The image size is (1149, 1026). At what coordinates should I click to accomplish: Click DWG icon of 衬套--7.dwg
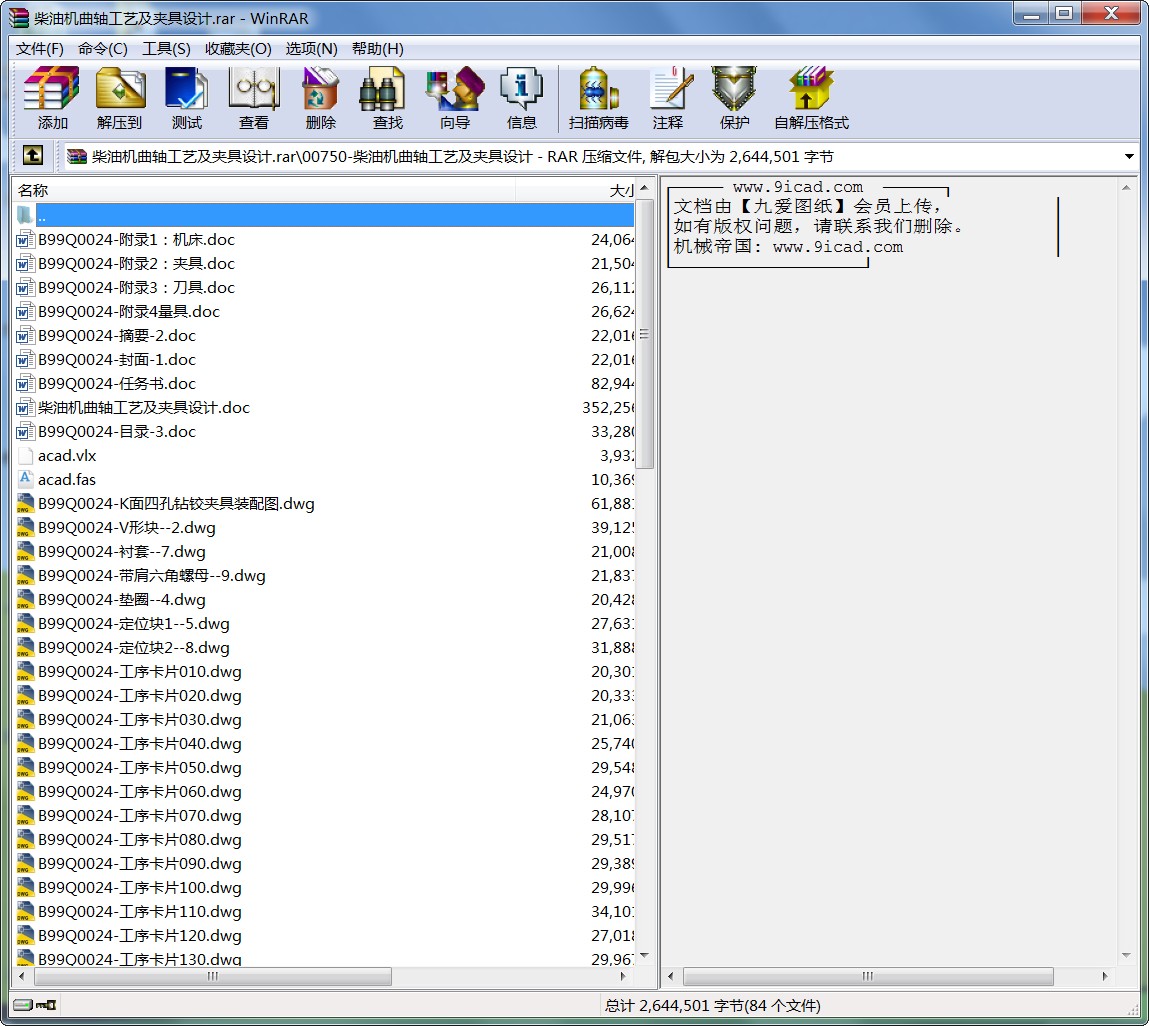click(25, 551)
